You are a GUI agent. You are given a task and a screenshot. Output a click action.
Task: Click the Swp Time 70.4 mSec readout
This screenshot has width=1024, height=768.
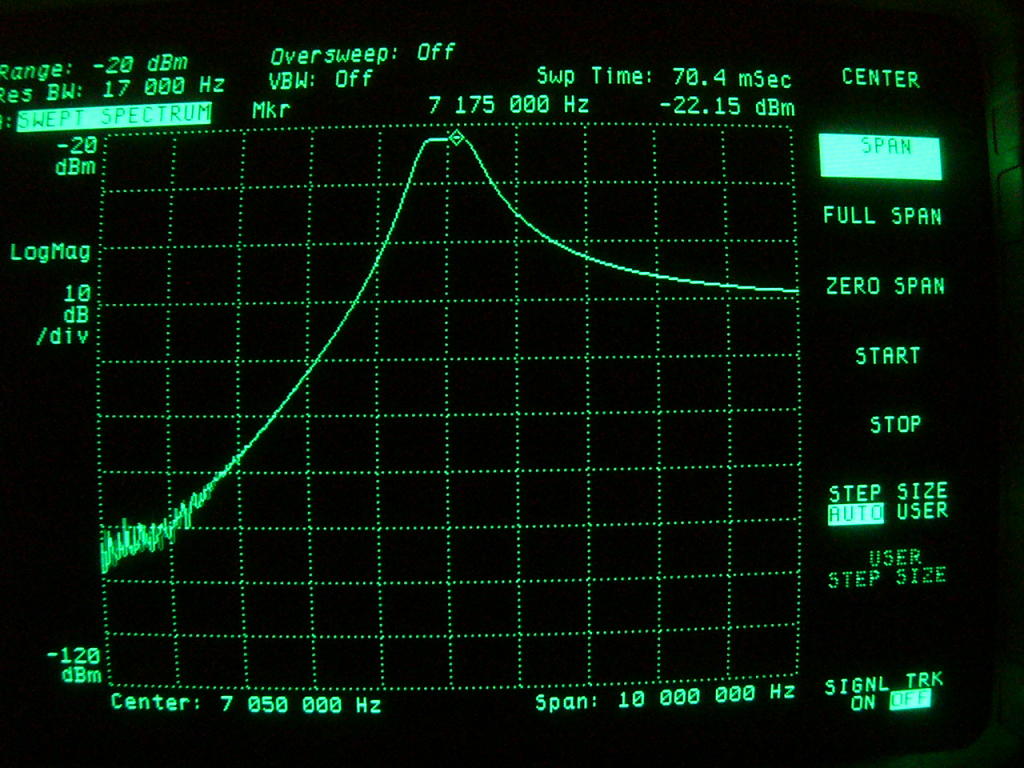[x=663, y=77]
